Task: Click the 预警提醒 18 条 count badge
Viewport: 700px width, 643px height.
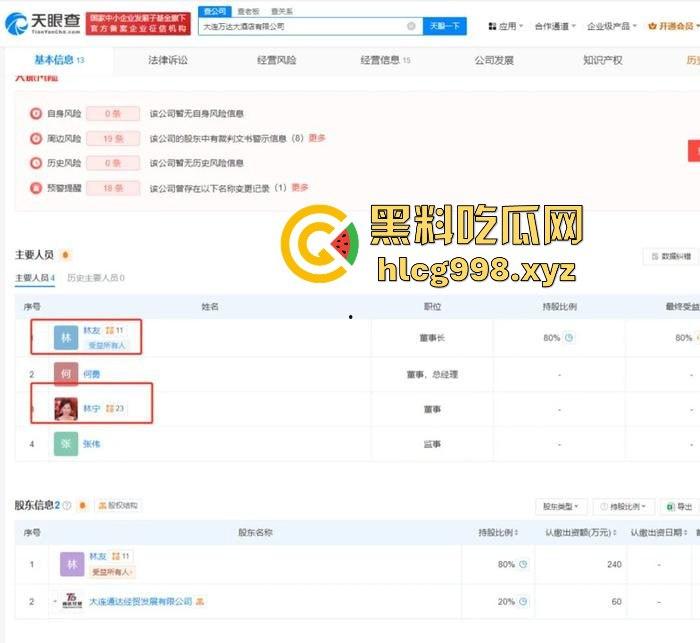Action: (113, 188)
